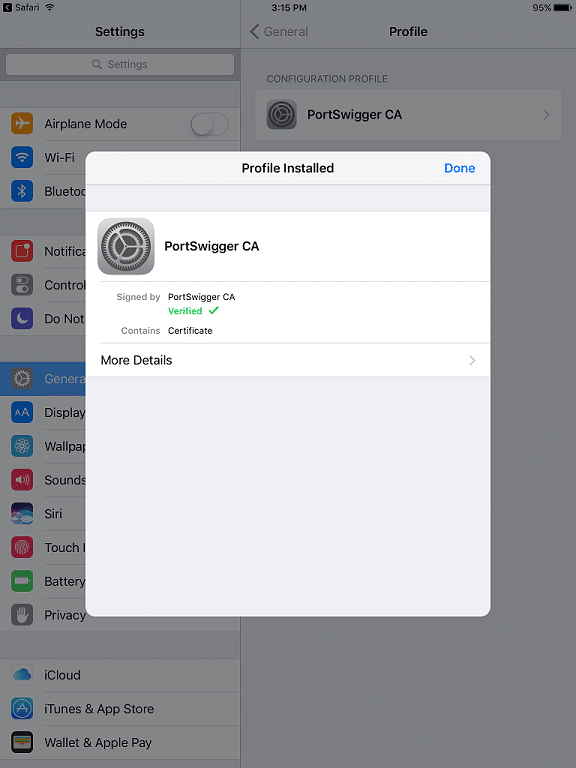Focus the Settings search field

coord(120,64)
